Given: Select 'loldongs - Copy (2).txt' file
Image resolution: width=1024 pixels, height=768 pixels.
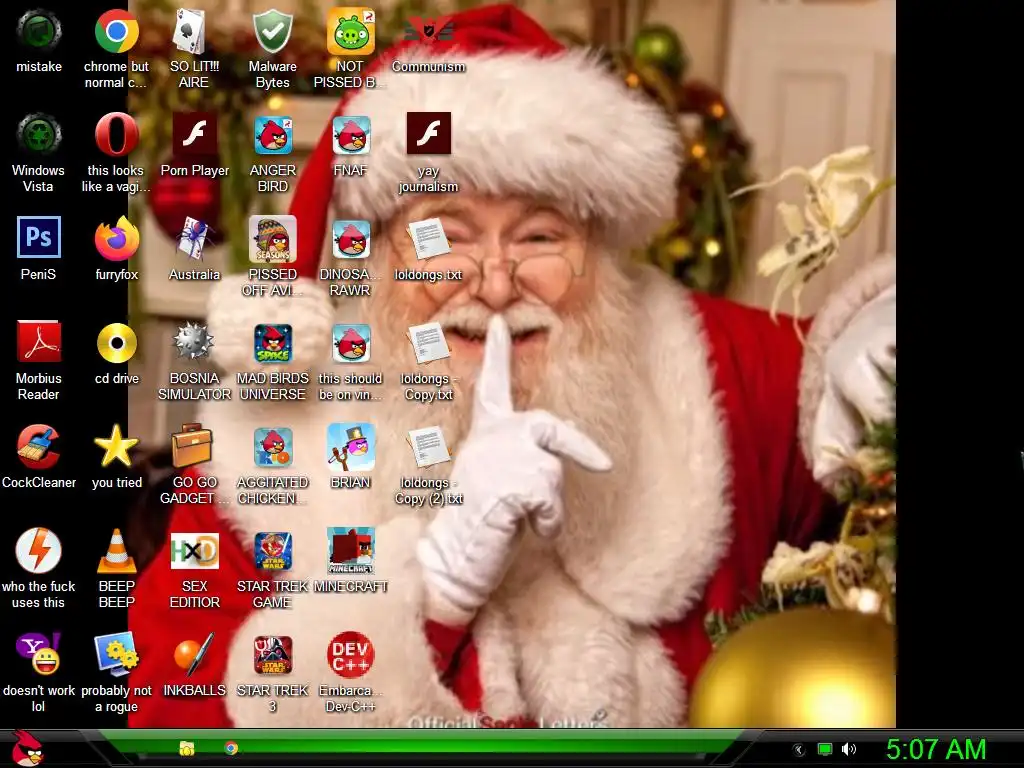Looking at the screenshot, I should pyautogui.click(x=428, y=447).
